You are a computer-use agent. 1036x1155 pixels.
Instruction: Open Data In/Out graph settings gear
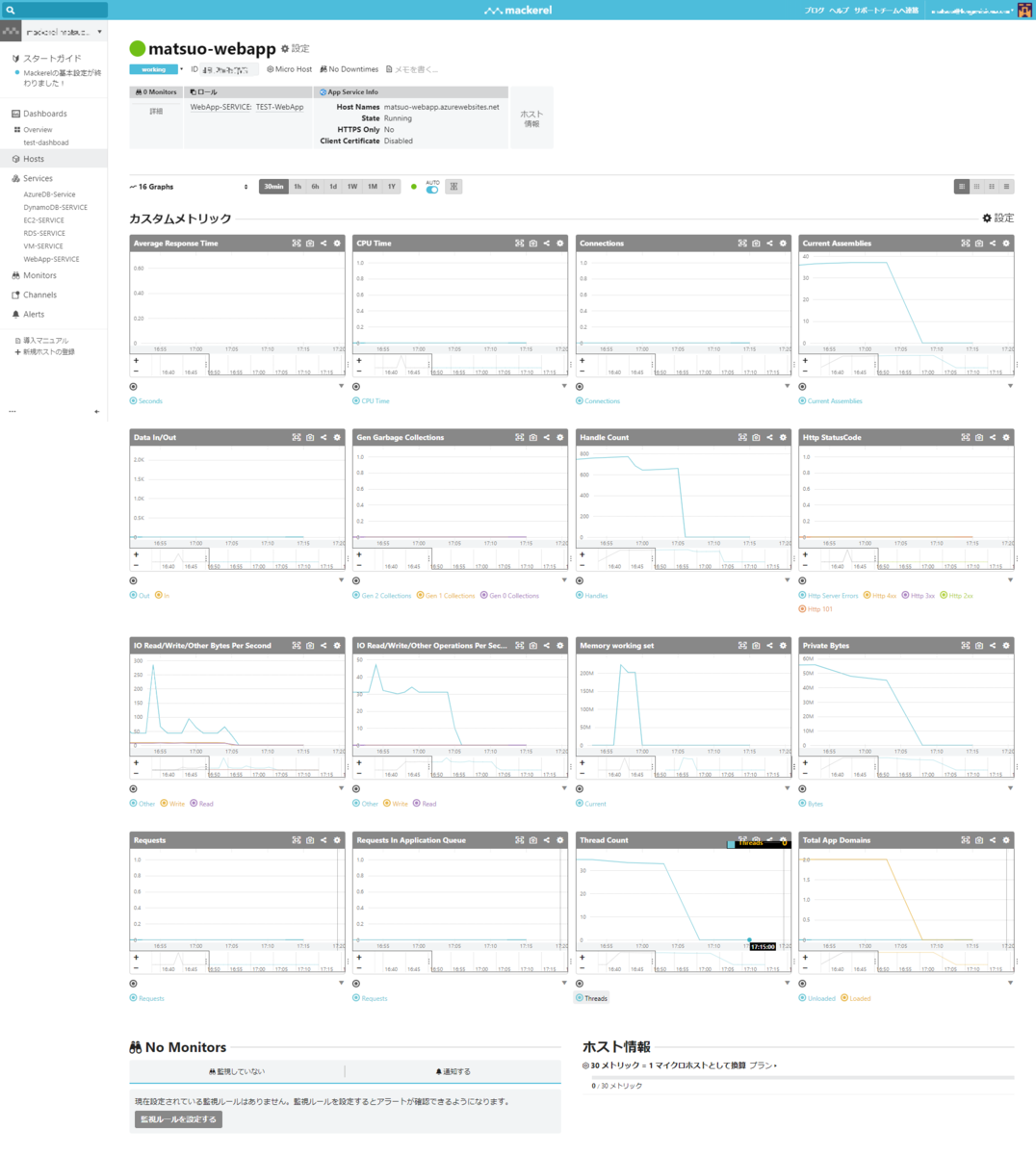click(x=337, y=437)
